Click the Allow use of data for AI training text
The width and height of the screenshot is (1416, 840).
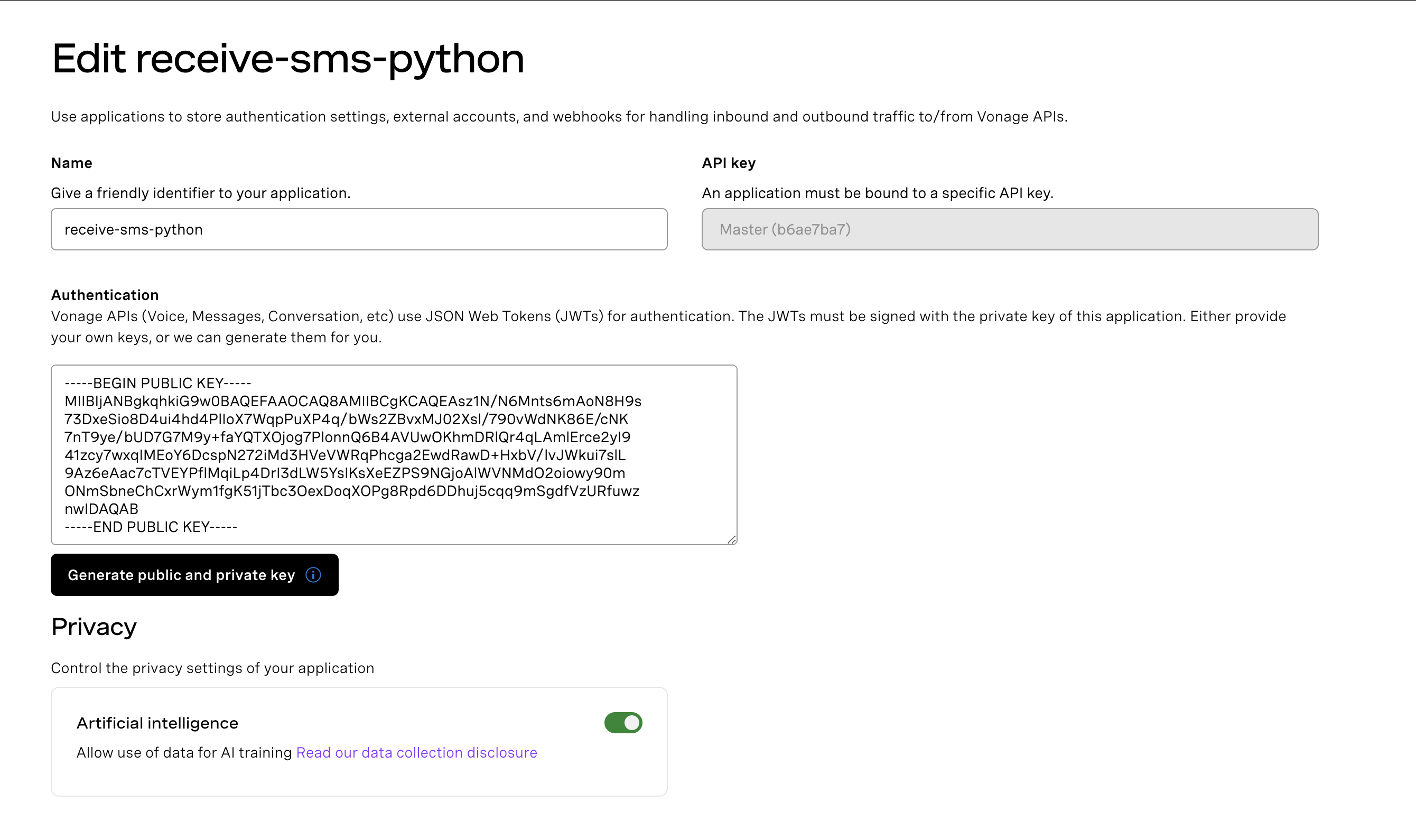point(184,753)
